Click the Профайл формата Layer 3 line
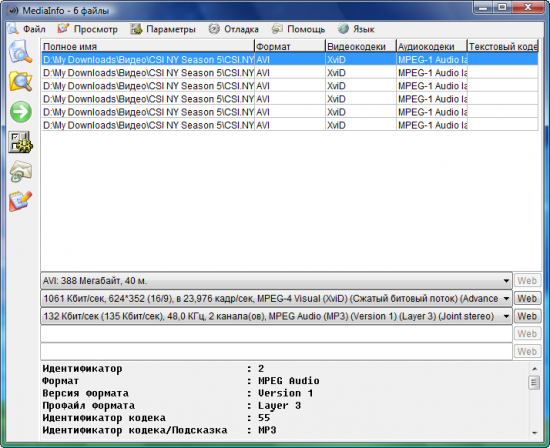 tap(172, 406)
